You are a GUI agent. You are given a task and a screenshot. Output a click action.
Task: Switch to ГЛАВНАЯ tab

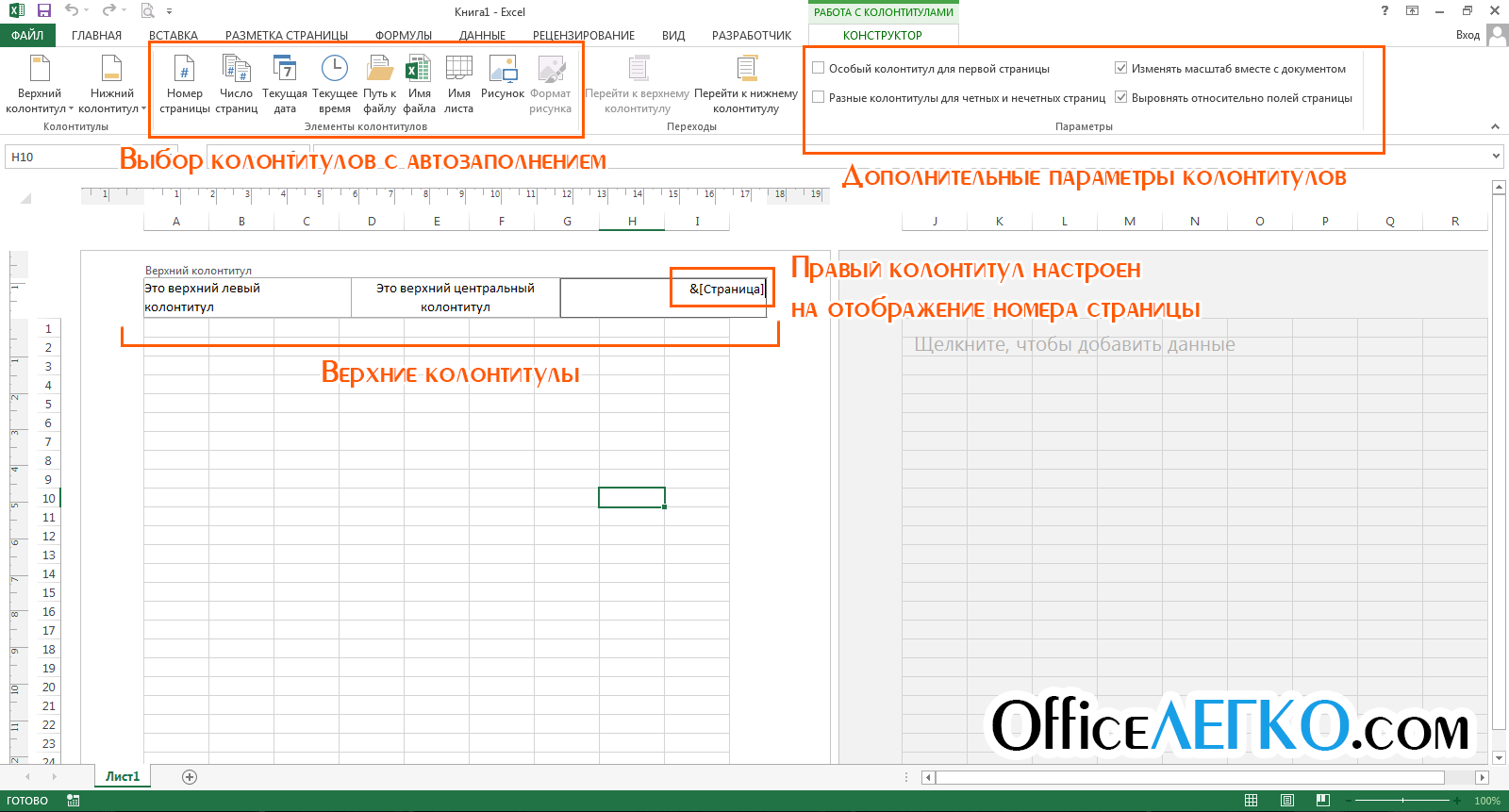click(x=96, y=35)
